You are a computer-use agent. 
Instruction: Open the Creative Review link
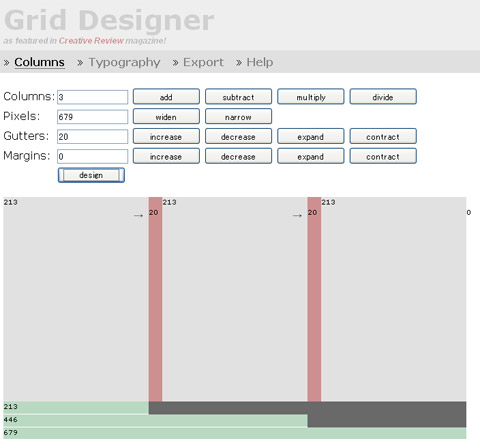point(91,41)
